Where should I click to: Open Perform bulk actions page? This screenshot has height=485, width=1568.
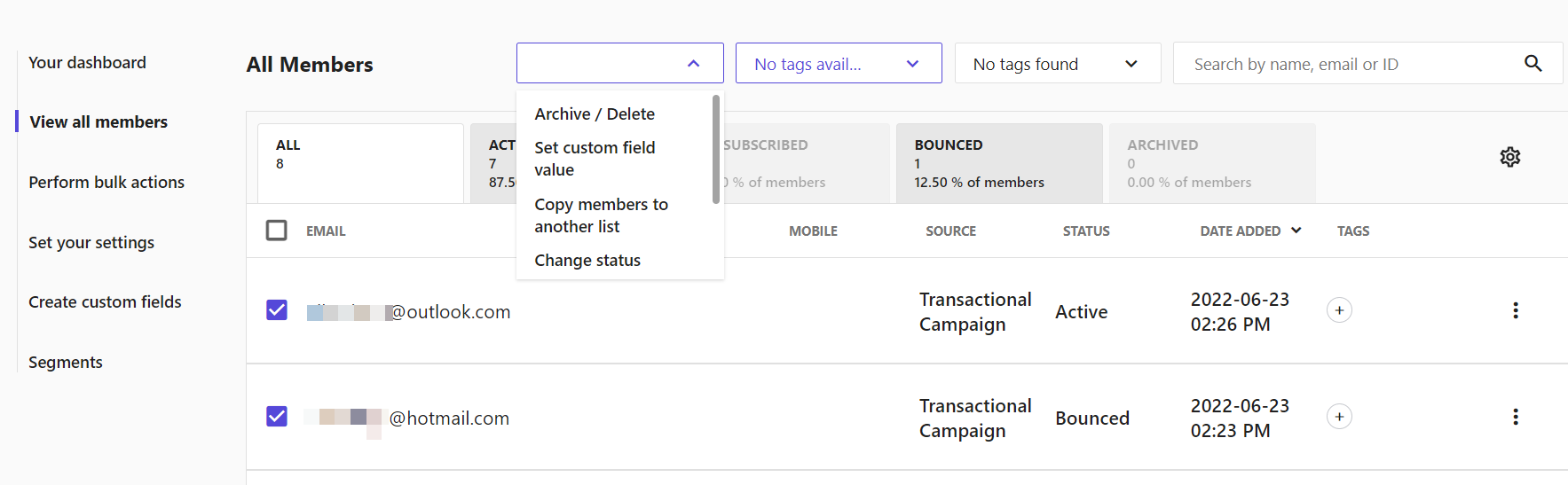tap(106, 182)
